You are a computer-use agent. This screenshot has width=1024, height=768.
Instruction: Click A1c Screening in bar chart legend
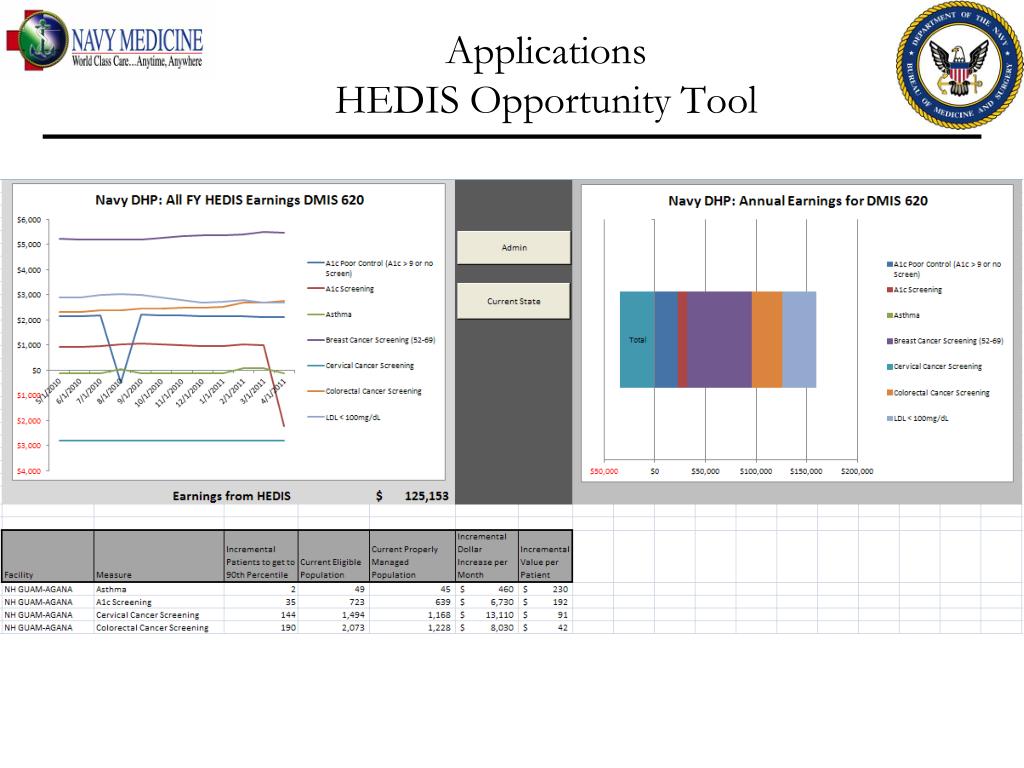click(x=914, y=289)
